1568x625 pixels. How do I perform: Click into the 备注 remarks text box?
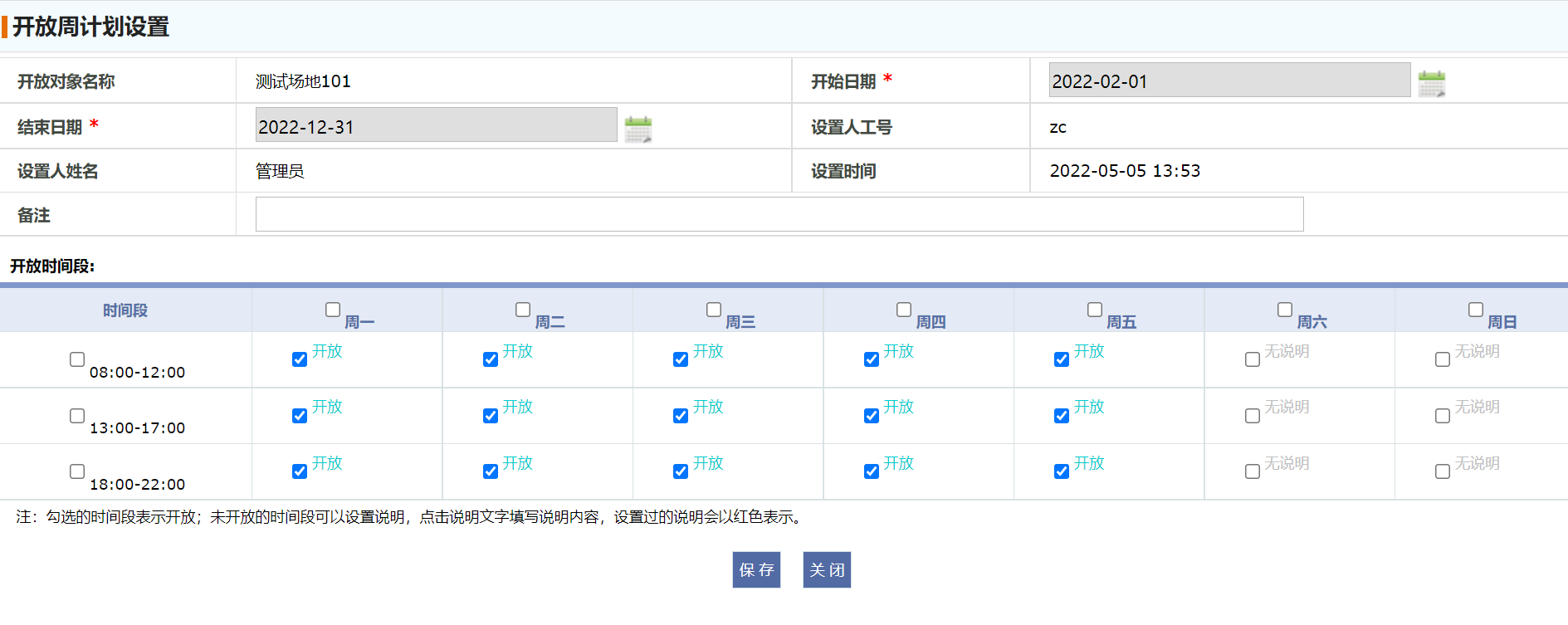coord(779,214)
